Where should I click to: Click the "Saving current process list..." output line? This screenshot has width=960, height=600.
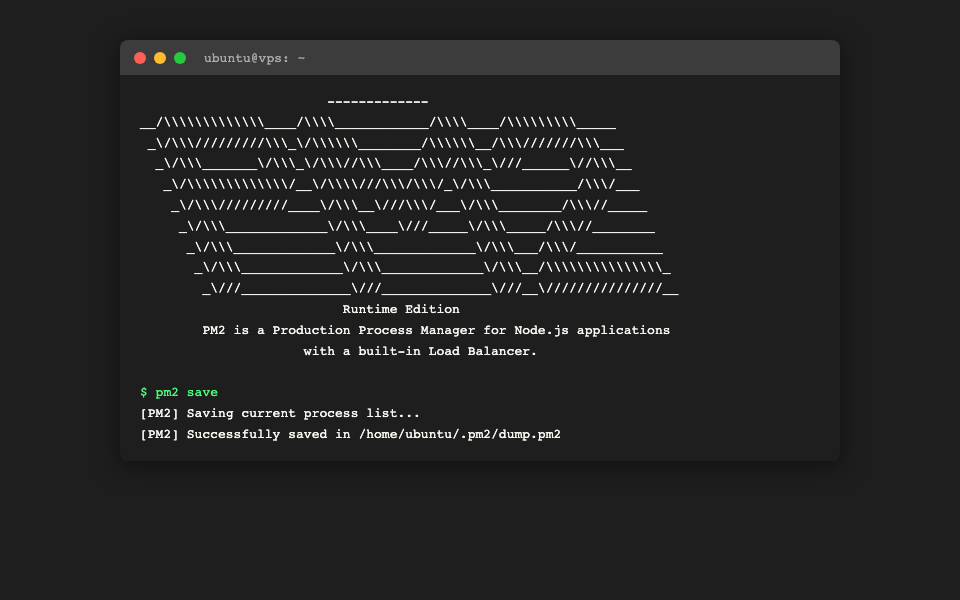click(x=280, y=413)
